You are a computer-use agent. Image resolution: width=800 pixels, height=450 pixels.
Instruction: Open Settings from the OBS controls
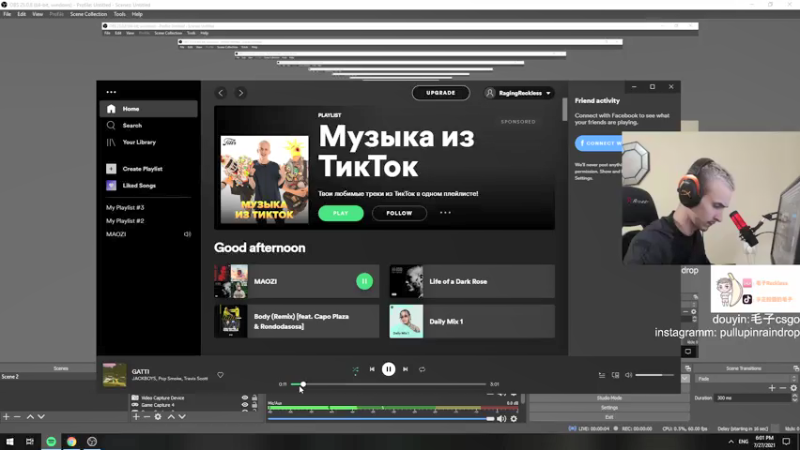[x=609, y=408]
